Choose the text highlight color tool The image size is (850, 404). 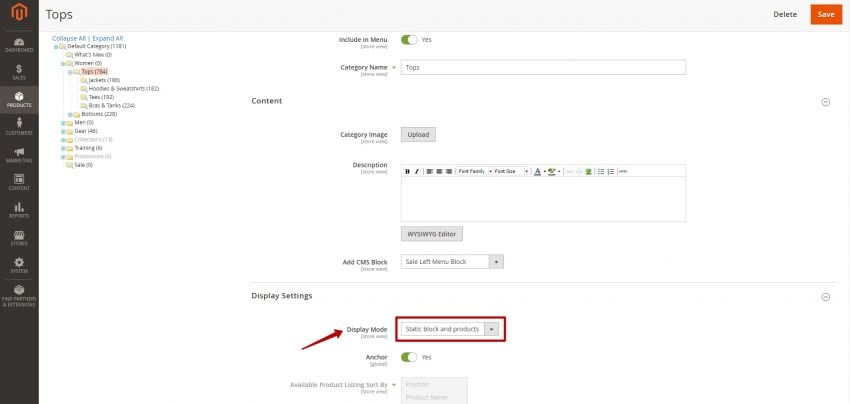pos(552,171)
